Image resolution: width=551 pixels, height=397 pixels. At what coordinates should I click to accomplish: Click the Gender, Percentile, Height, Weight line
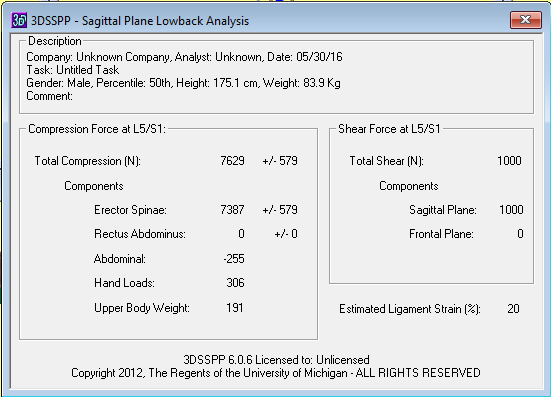183,83
